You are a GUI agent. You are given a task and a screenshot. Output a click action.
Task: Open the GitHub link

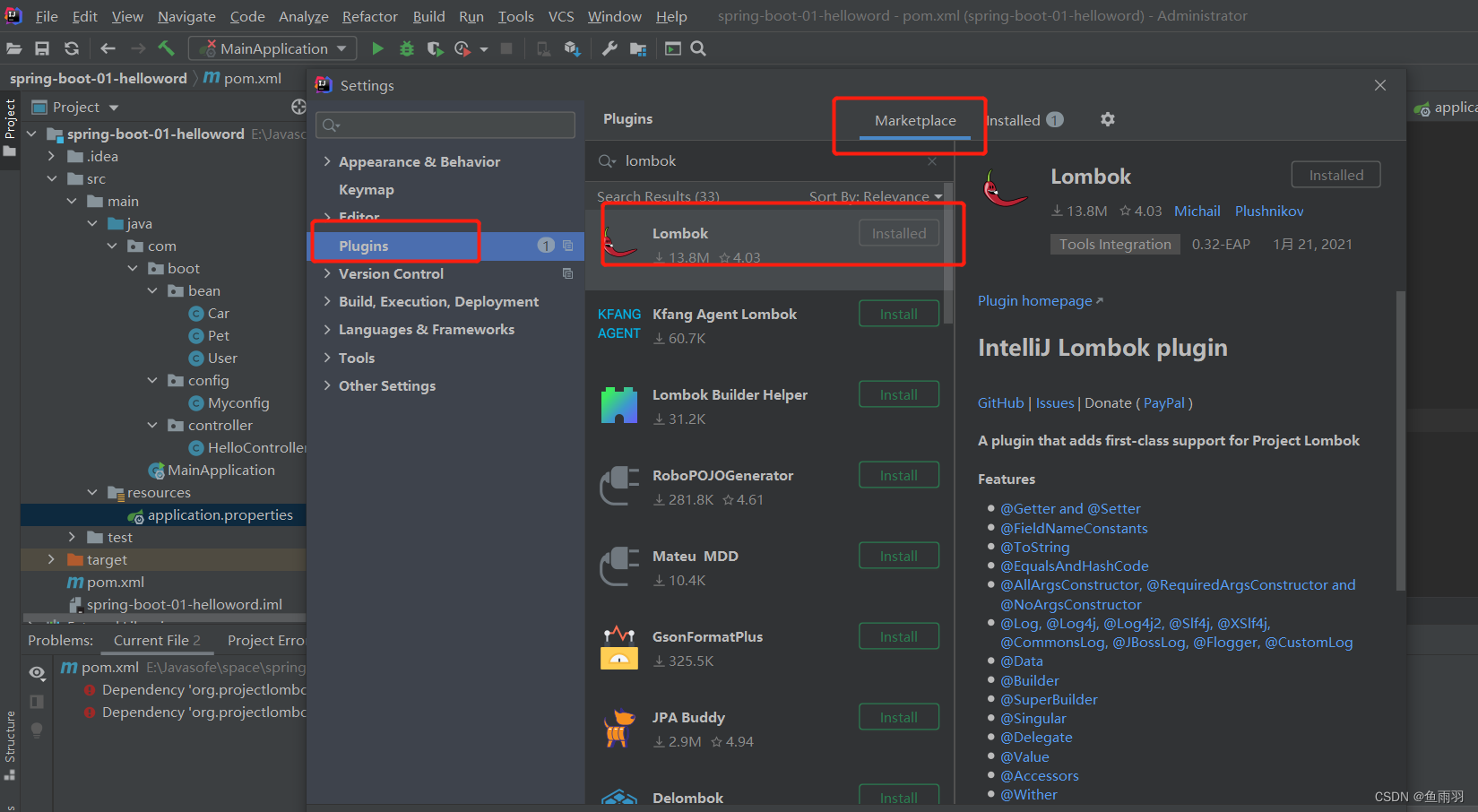[1000, 403]
